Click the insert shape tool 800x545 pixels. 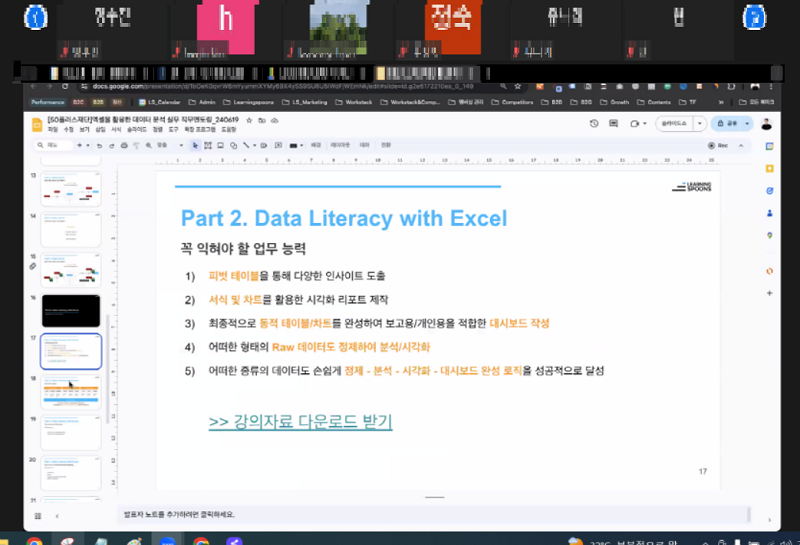[233, 145]
